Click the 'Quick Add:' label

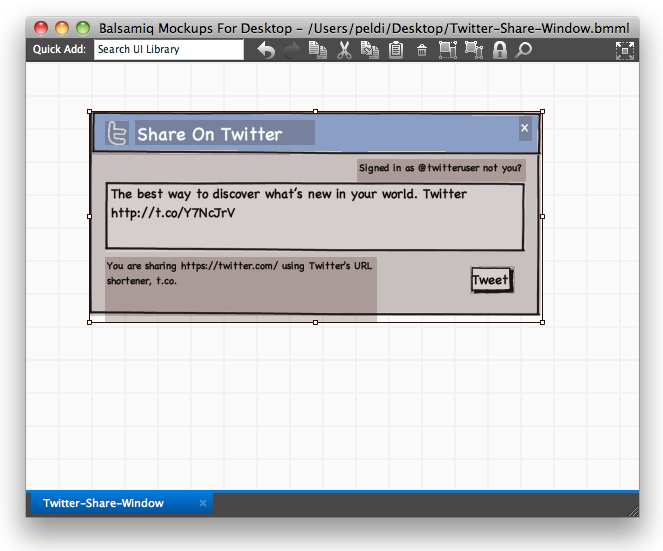59,49
